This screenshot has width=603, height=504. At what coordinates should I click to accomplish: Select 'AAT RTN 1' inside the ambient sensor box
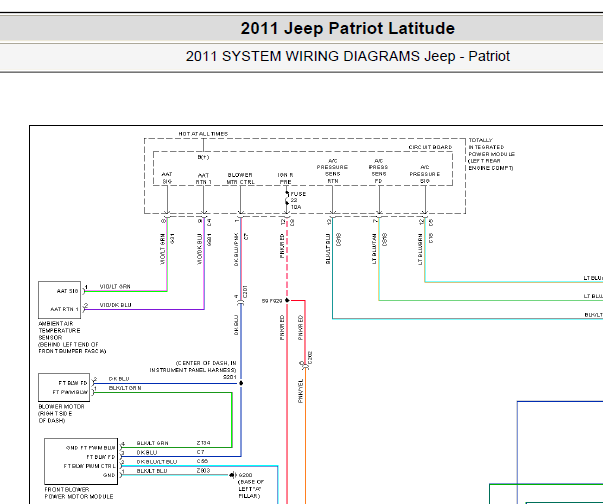pos(64,309)
